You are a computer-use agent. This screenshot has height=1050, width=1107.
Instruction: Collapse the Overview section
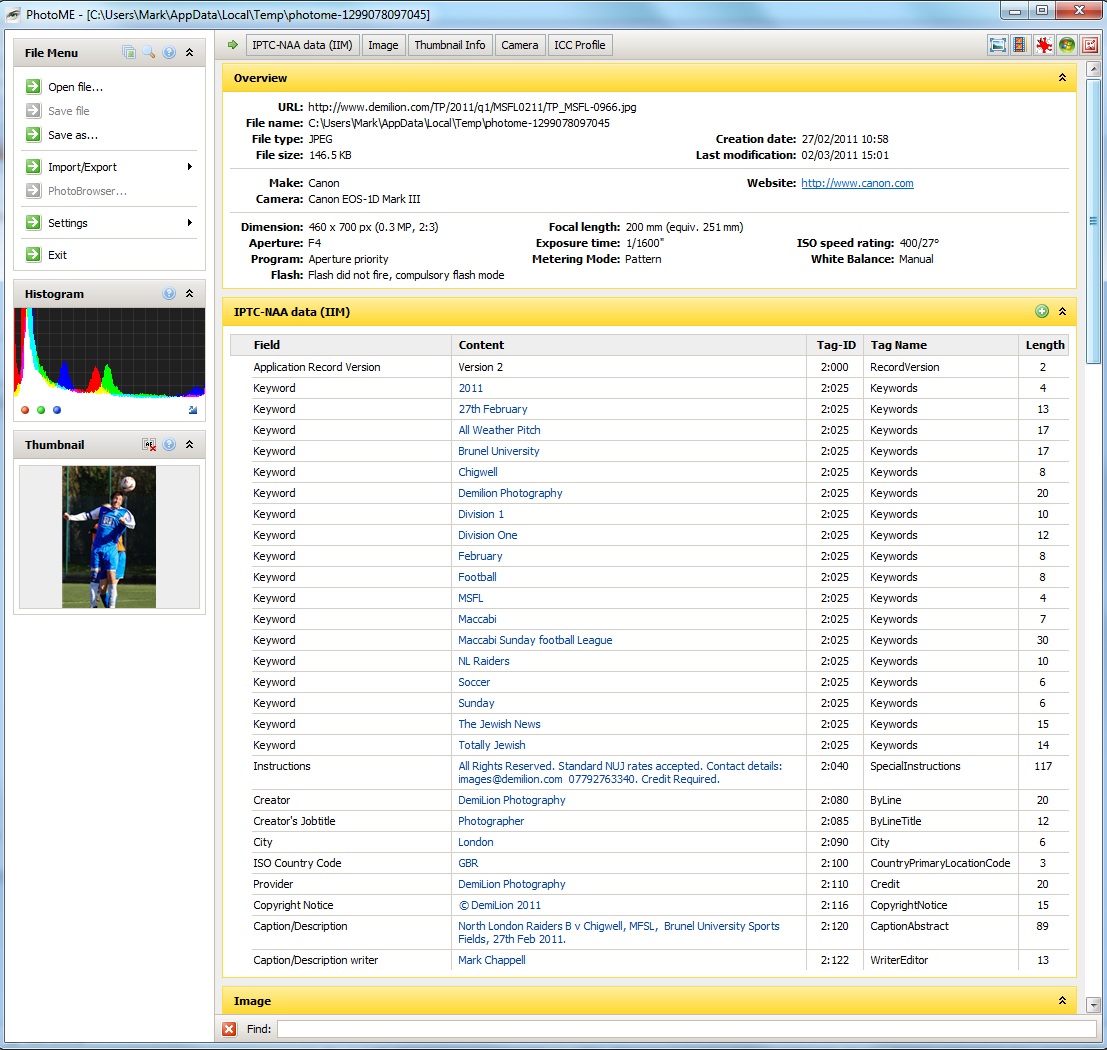click(1062, 78)
